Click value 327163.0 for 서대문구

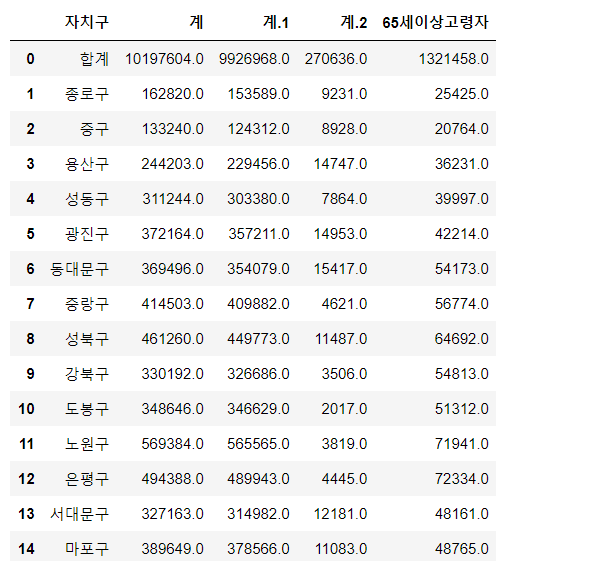tap(172, 514)
